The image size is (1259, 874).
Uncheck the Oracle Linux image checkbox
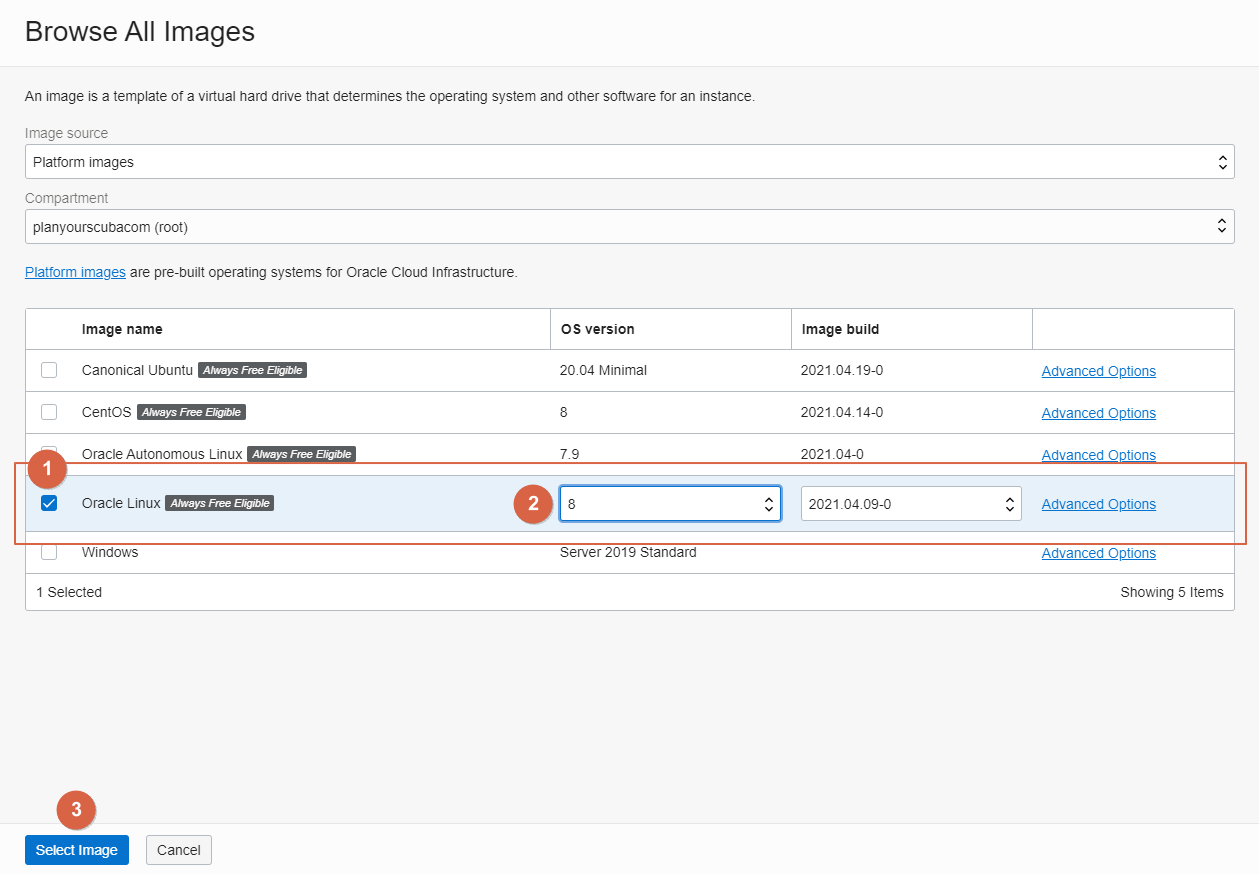point(49,503)
